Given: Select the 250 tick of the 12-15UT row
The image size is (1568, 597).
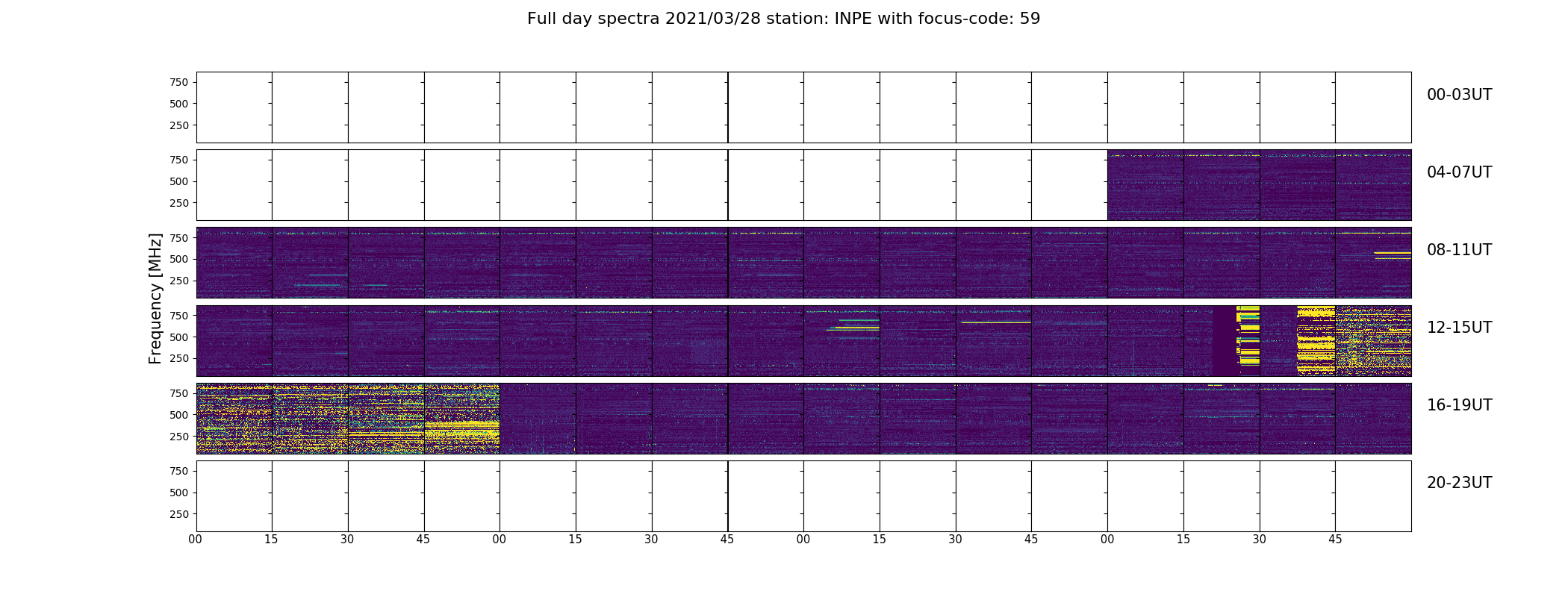Looking at the screenshot, I should pos(178,358).
